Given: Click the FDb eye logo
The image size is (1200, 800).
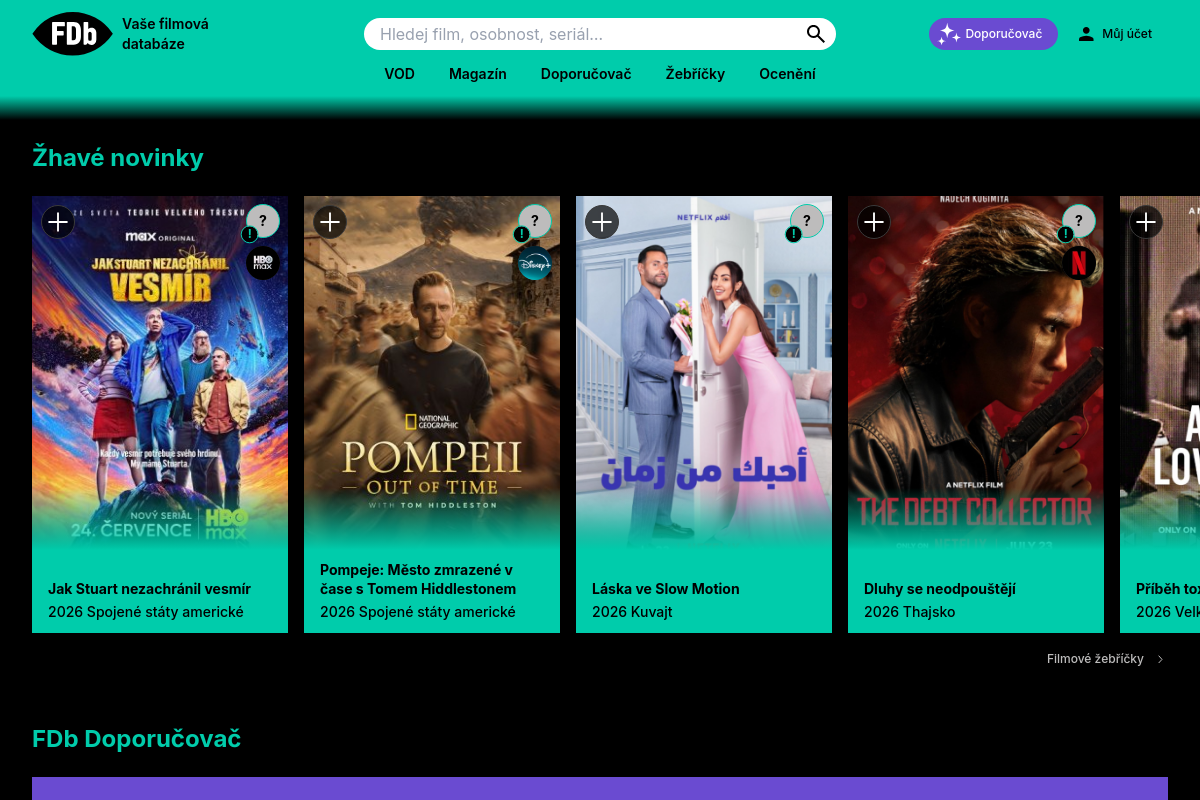Looking at the screenshot, I should coord(73,34).
